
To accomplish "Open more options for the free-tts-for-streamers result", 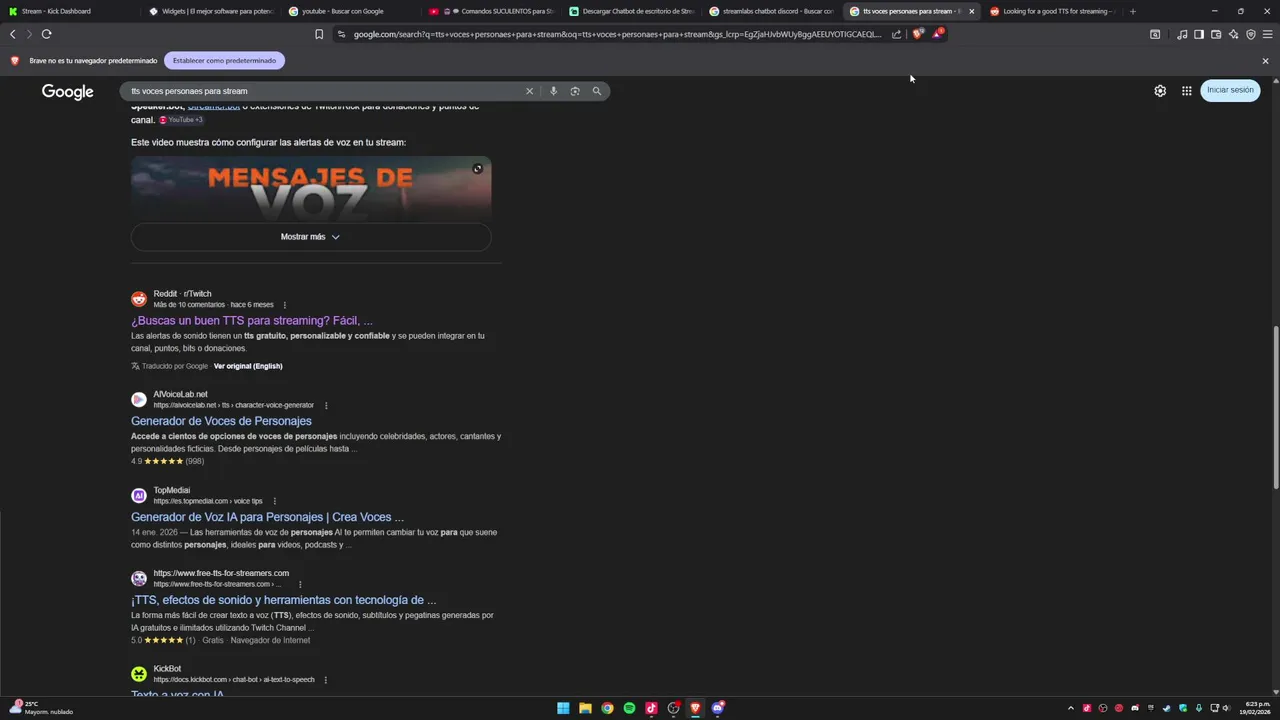I will point(300,584).
